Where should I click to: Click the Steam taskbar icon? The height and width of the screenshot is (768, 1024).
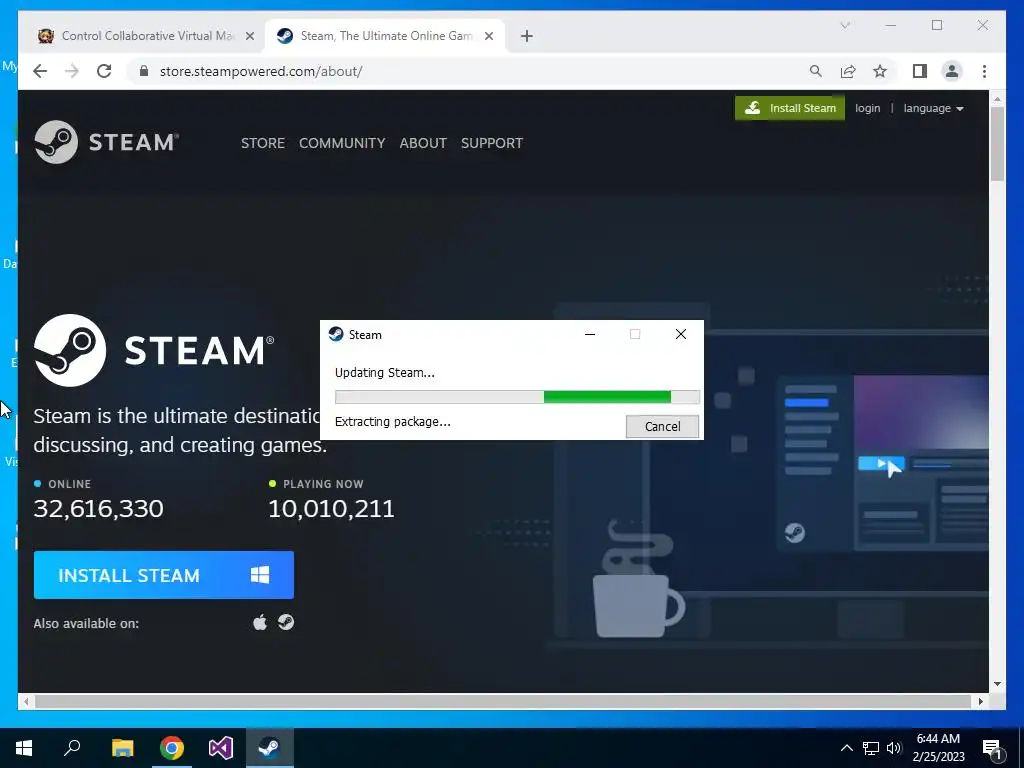pos(269,748)
